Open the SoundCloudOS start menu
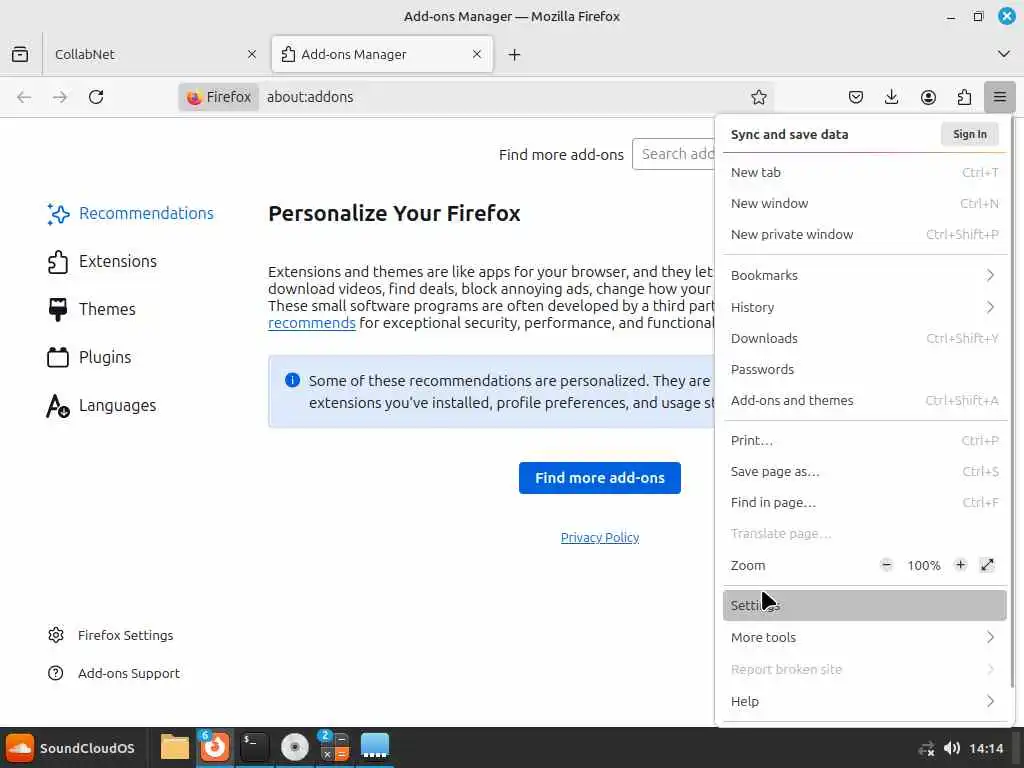The height and width of the screenshot is (768, 1024). [x=71, y=748]
